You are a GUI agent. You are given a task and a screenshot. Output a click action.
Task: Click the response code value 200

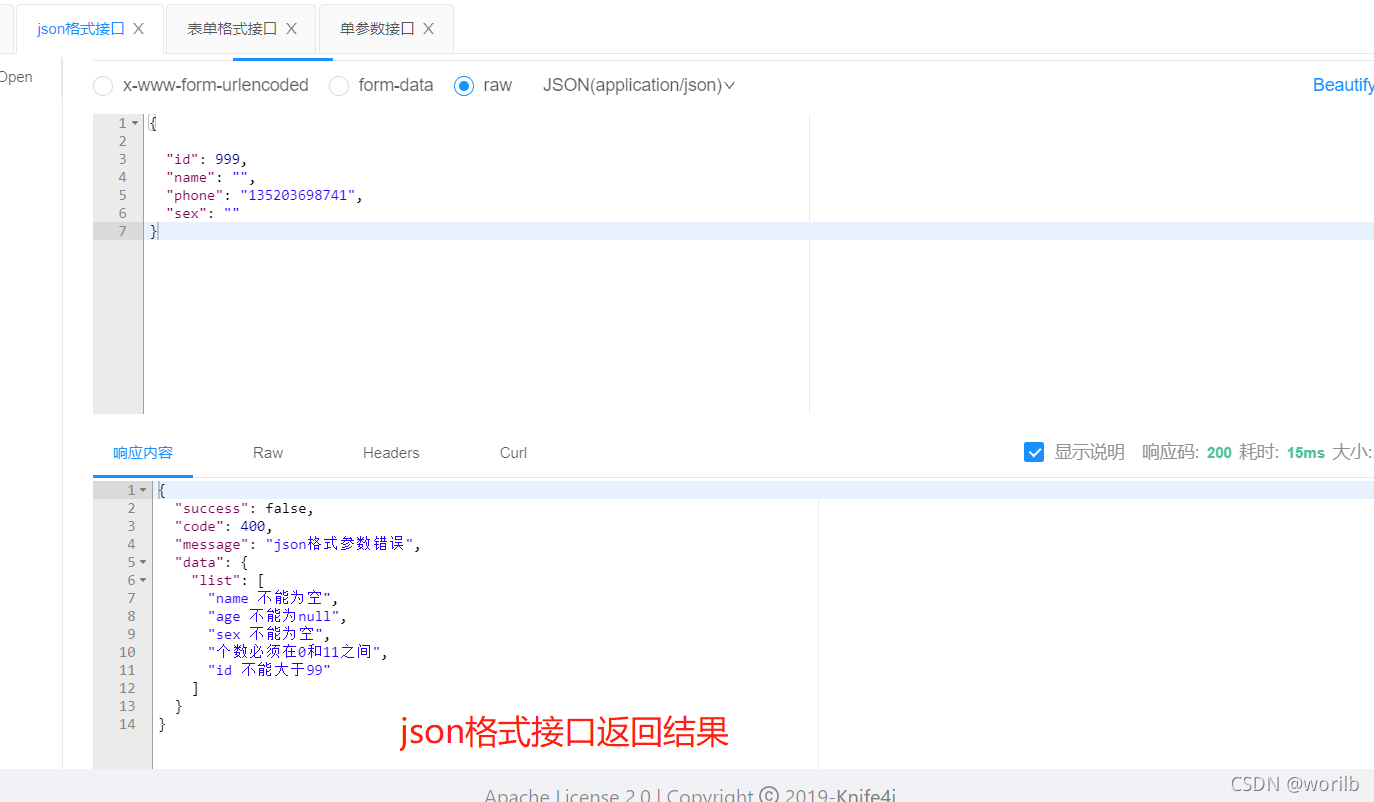(1219, 453)
